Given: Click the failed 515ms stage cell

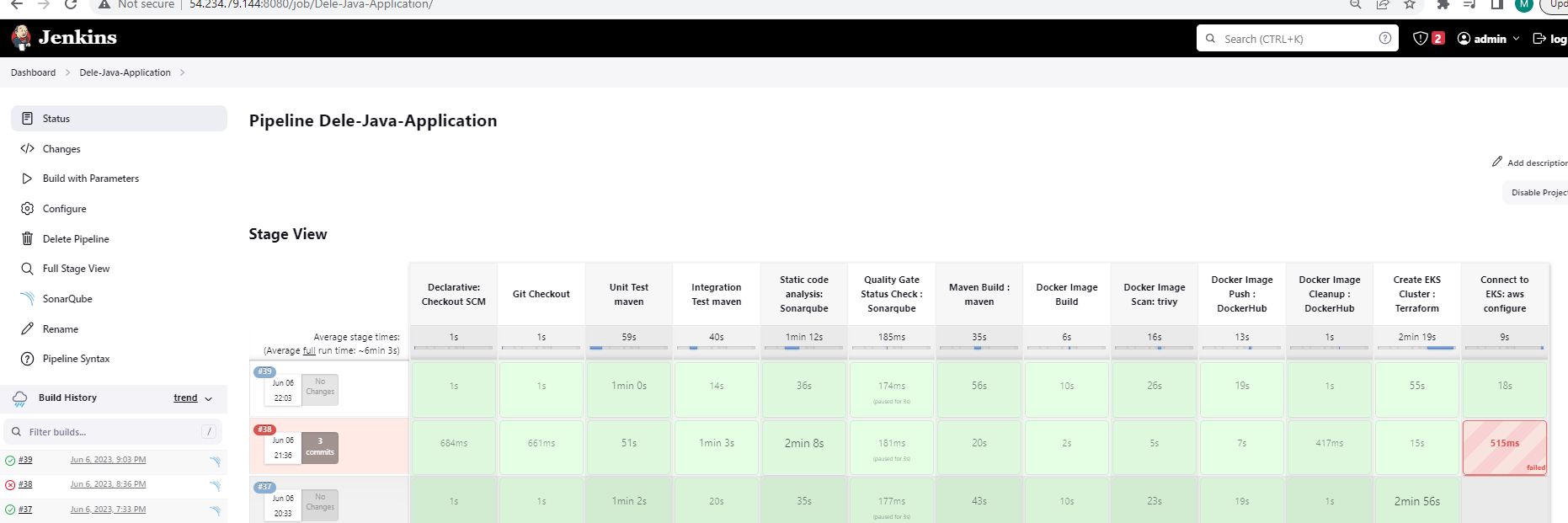Looking at the screenshot, I should [1505, 447].
